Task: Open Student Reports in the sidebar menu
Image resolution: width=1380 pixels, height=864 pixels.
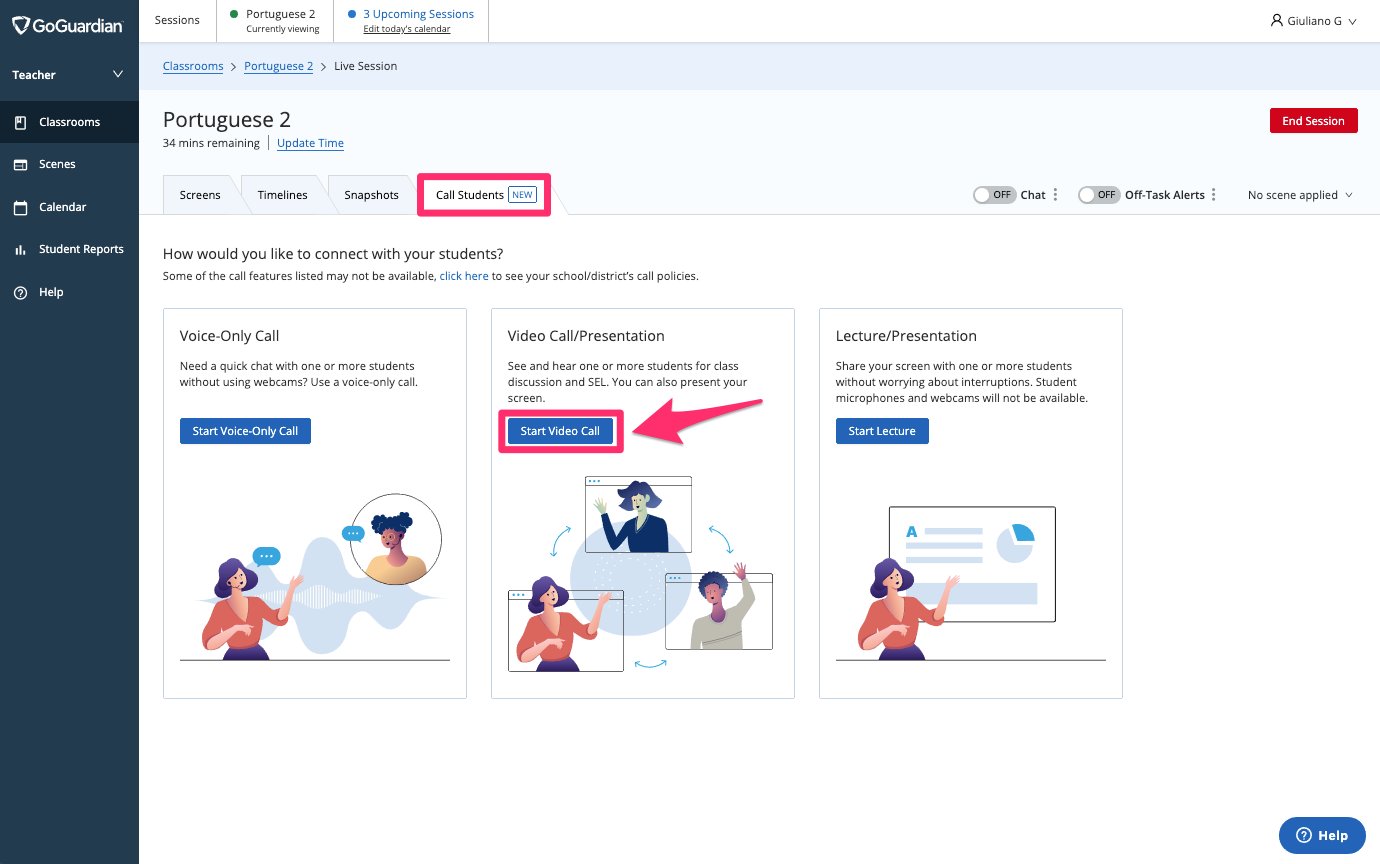Action: point(69,249)
